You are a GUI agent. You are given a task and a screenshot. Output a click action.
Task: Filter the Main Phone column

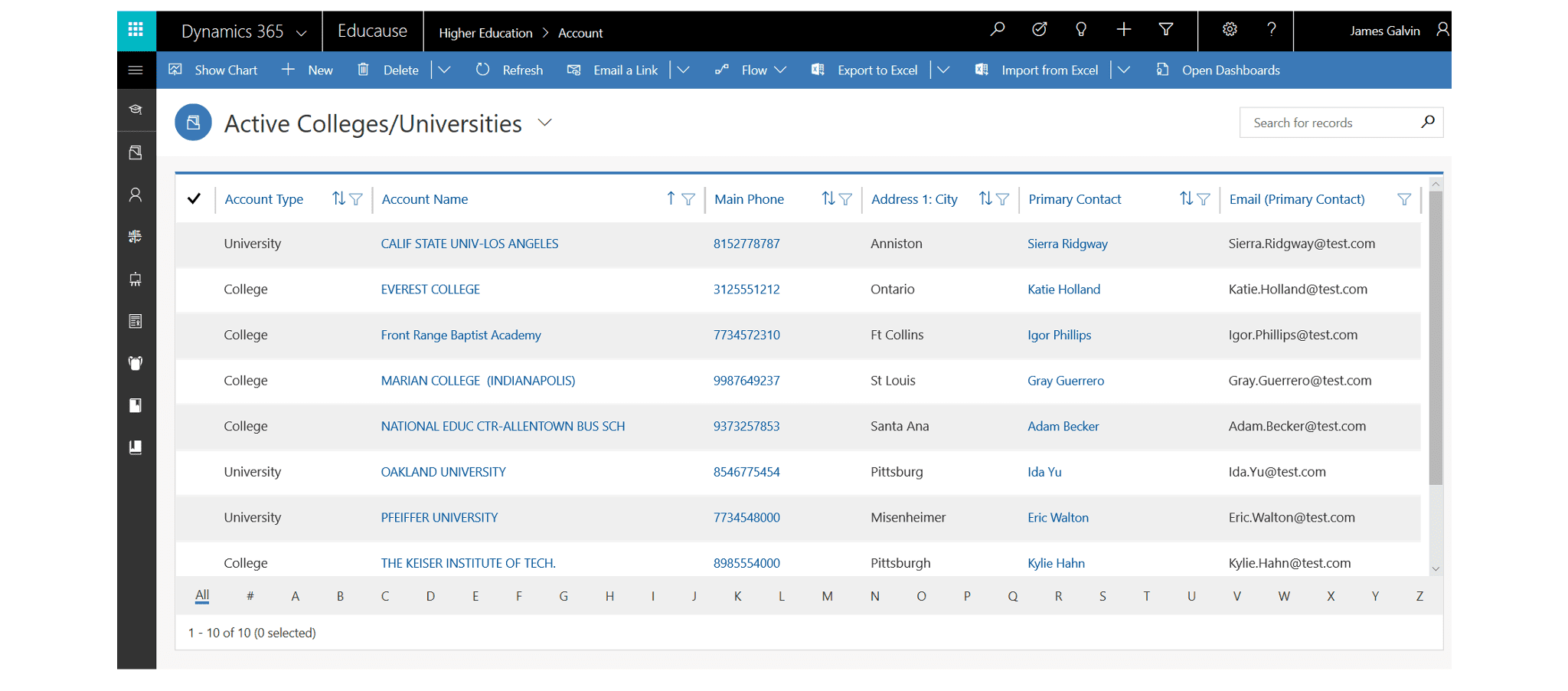pyautogui.click(x=845, y=199)
